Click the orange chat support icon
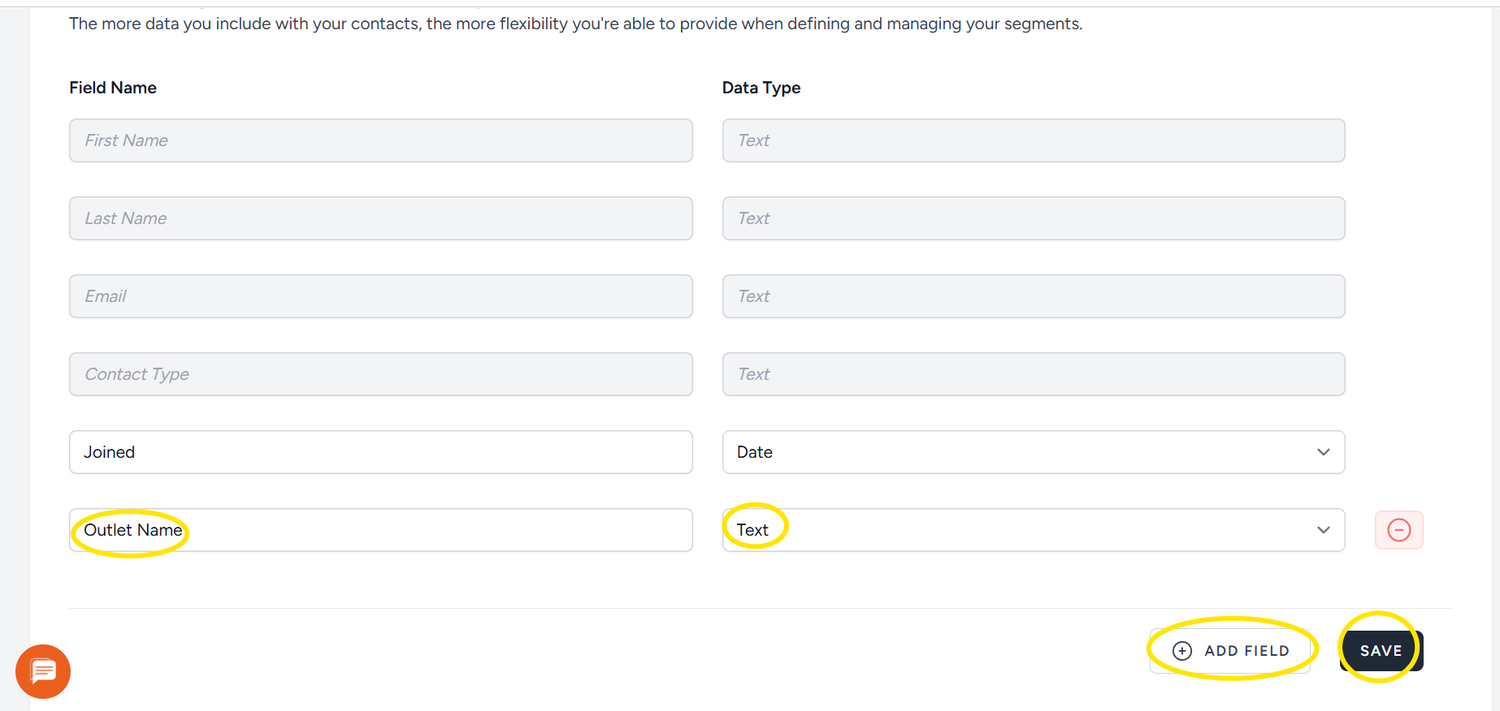The image size is (1500, 711). 43,672
